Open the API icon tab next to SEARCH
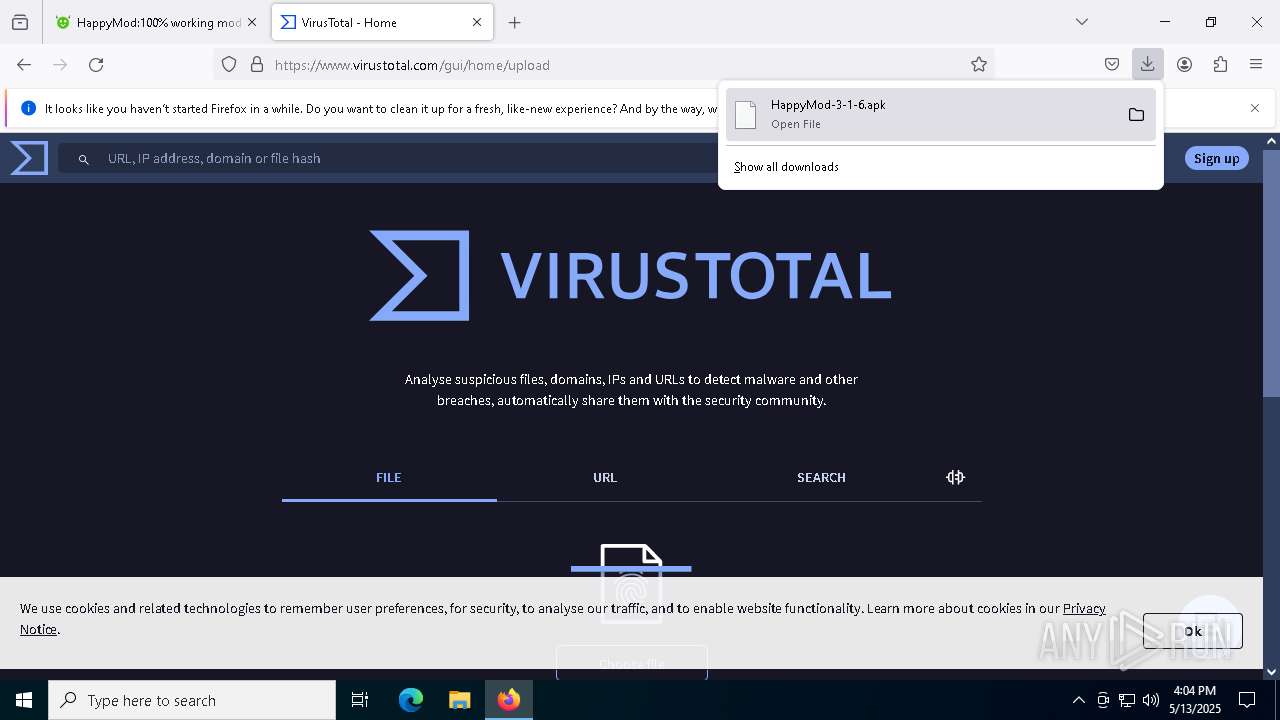This screenshot has width=1280, height=720. click(955, 478)
